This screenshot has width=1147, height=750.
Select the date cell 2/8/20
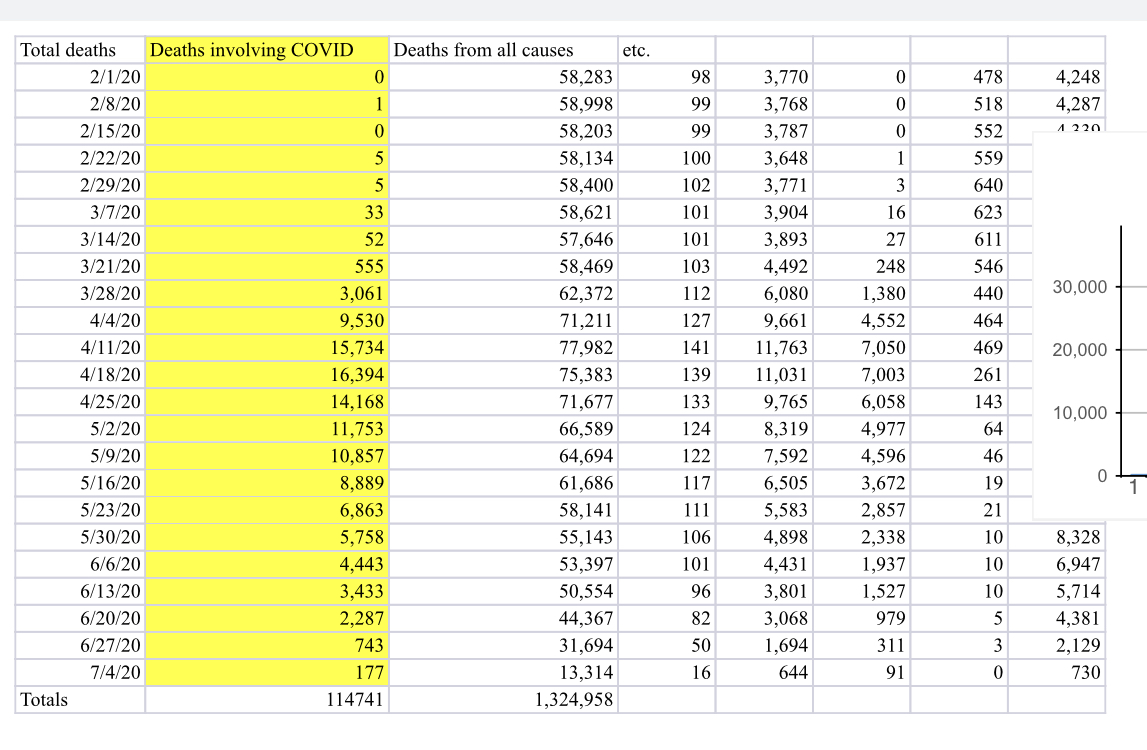coord(80,104)
